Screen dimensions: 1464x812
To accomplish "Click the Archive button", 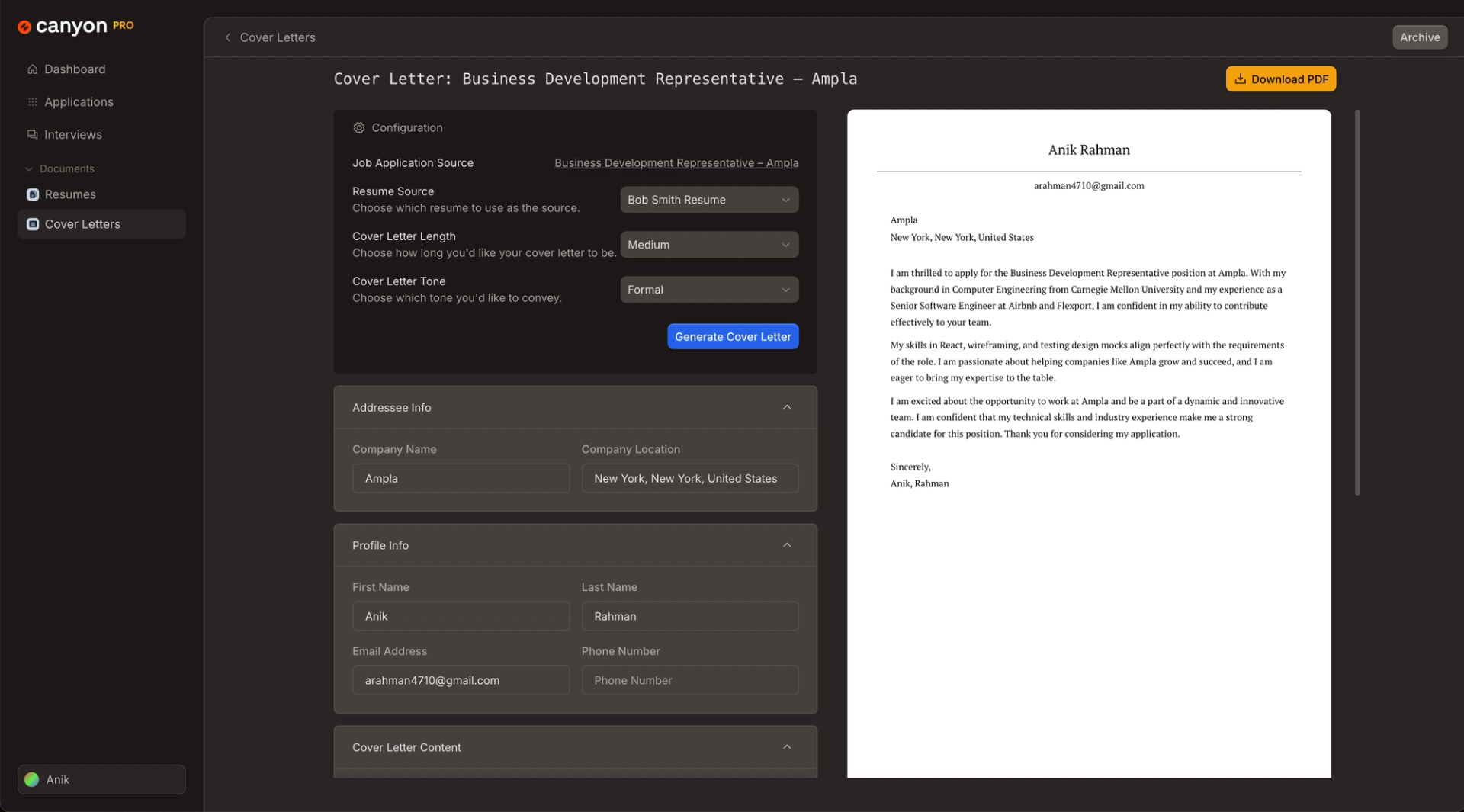I will click(x=1420, y=37).
